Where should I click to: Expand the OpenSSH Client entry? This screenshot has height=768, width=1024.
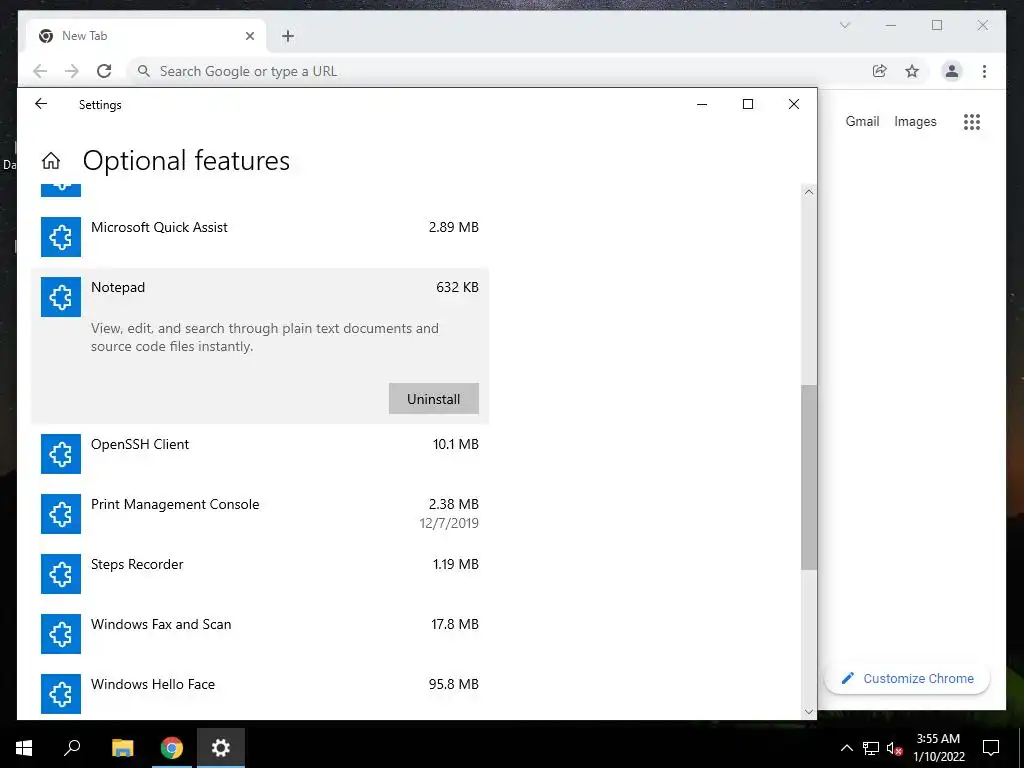[260, 454]
